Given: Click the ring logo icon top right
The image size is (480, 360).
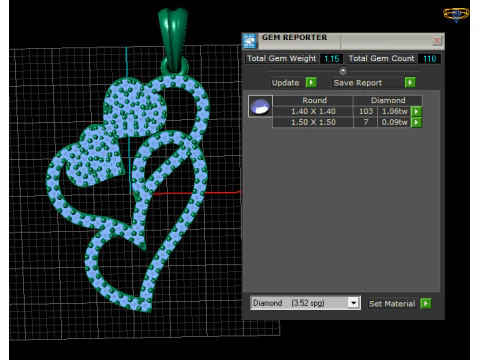Looking at the screenshot, I should coord(456,15).
